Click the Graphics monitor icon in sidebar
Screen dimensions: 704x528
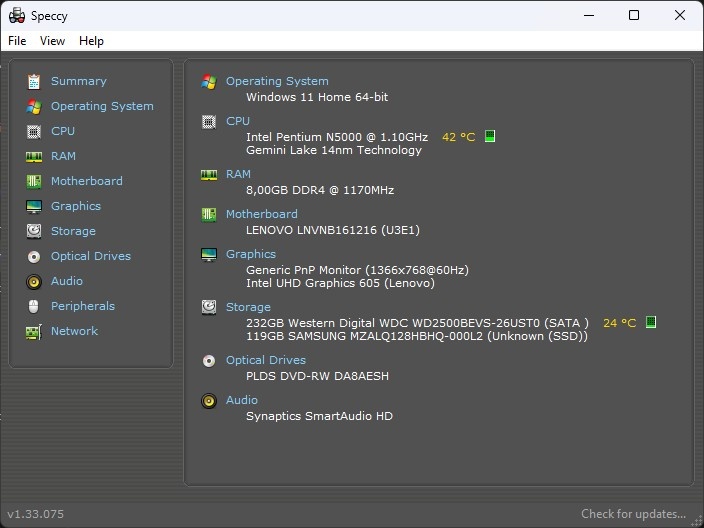coord(34,207)
